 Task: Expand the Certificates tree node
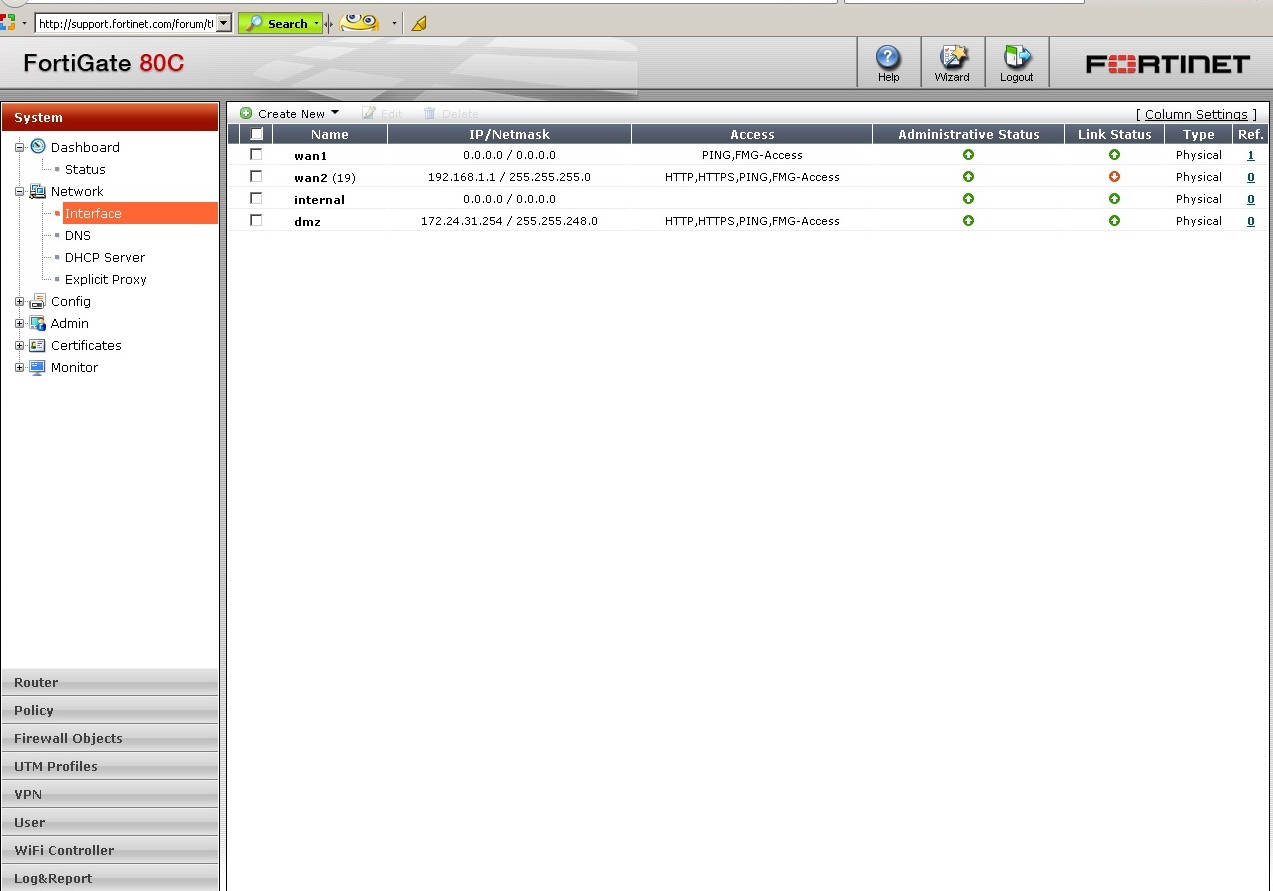[x=19, y=345]
